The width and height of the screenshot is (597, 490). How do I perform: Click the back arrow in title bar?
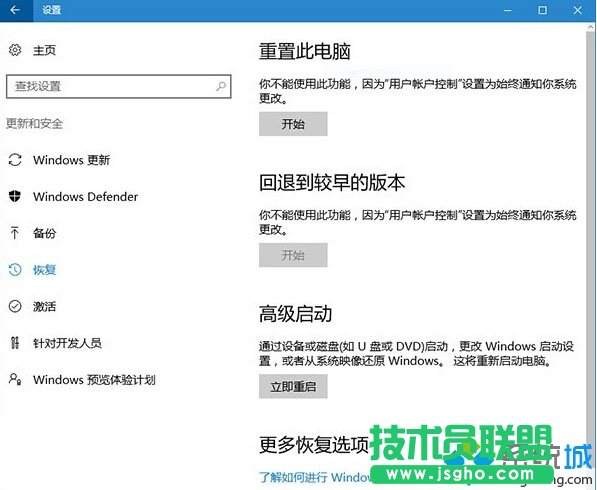click(x=15, y=10)
